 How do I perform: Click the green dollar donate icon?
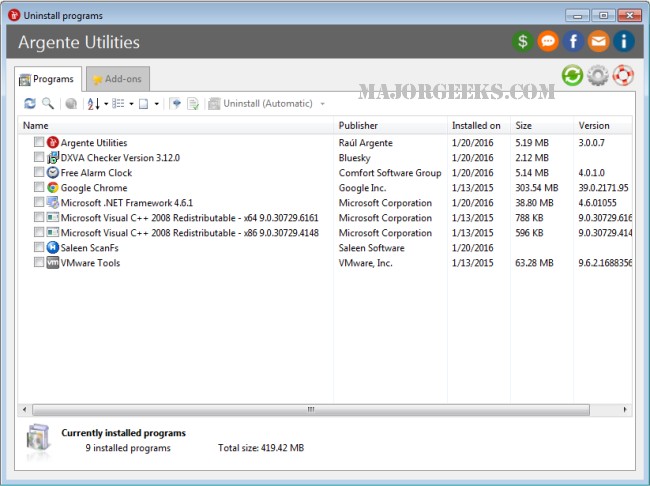522,42
